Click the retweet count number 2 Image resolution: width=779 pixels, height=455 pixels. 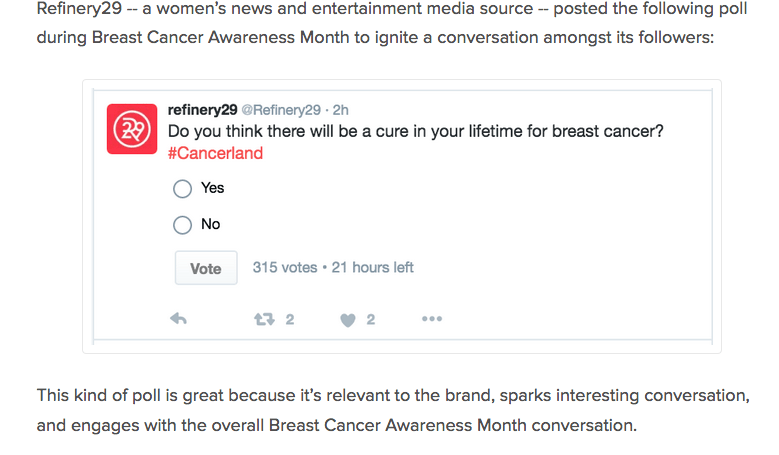pyautogui.click(x=290, y=319)
